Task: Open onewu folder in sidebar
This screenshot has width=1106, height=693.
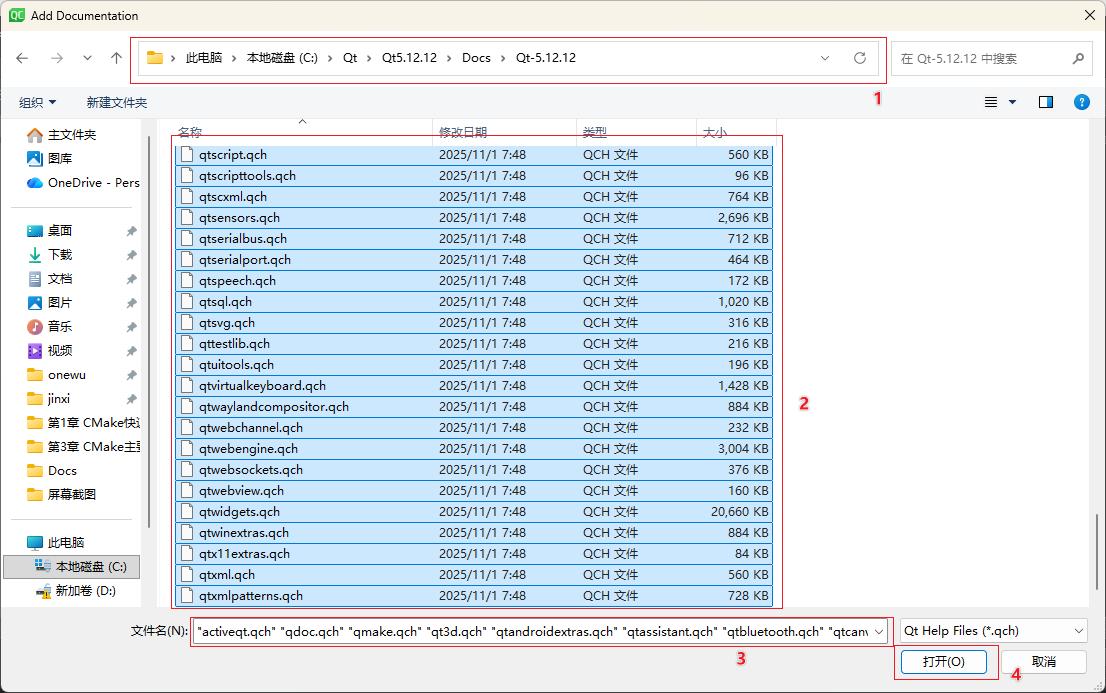Action: tap(66, 375)
